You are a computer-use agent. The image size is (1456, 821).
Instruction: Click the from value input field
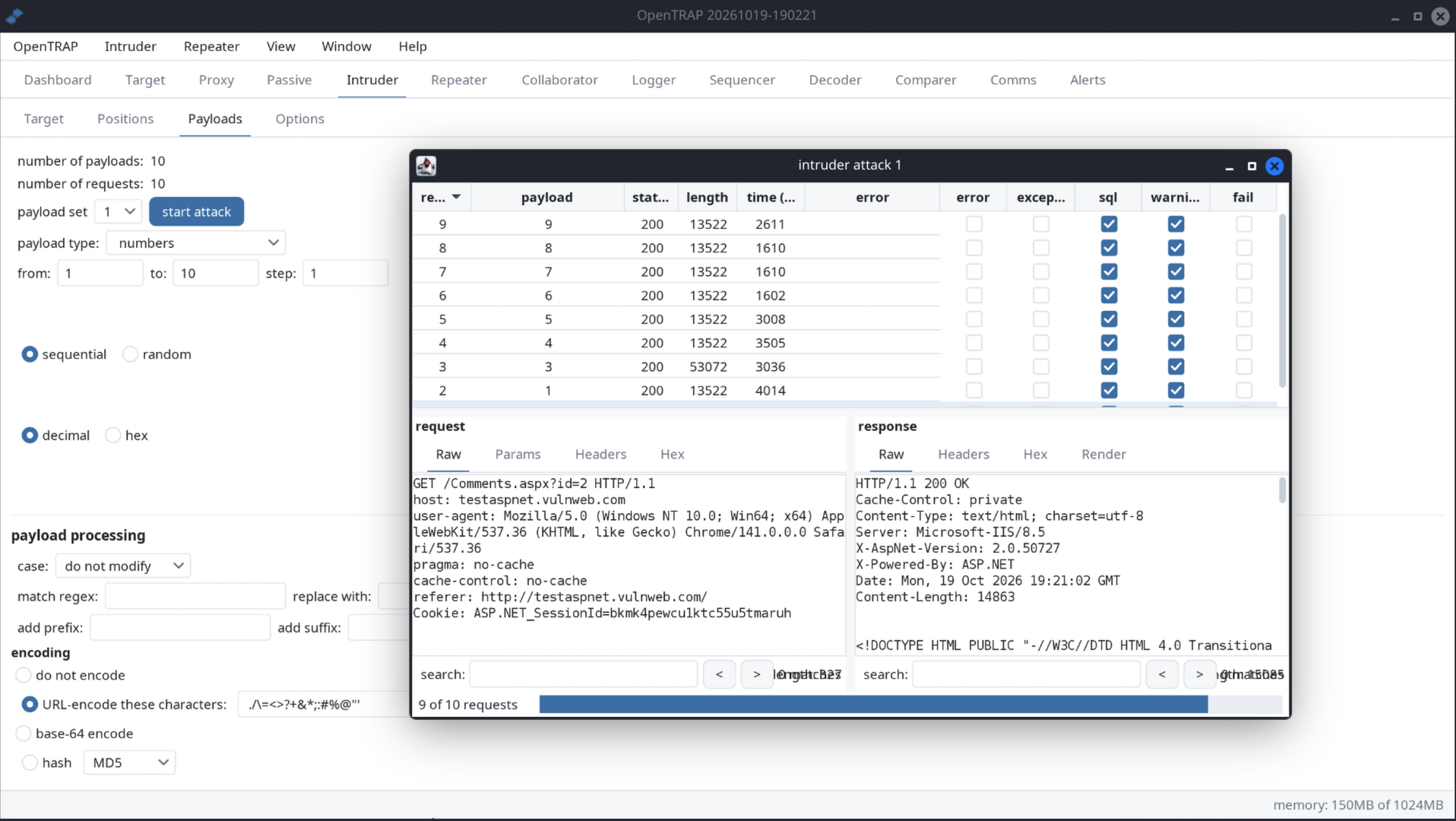click(100, 273)
